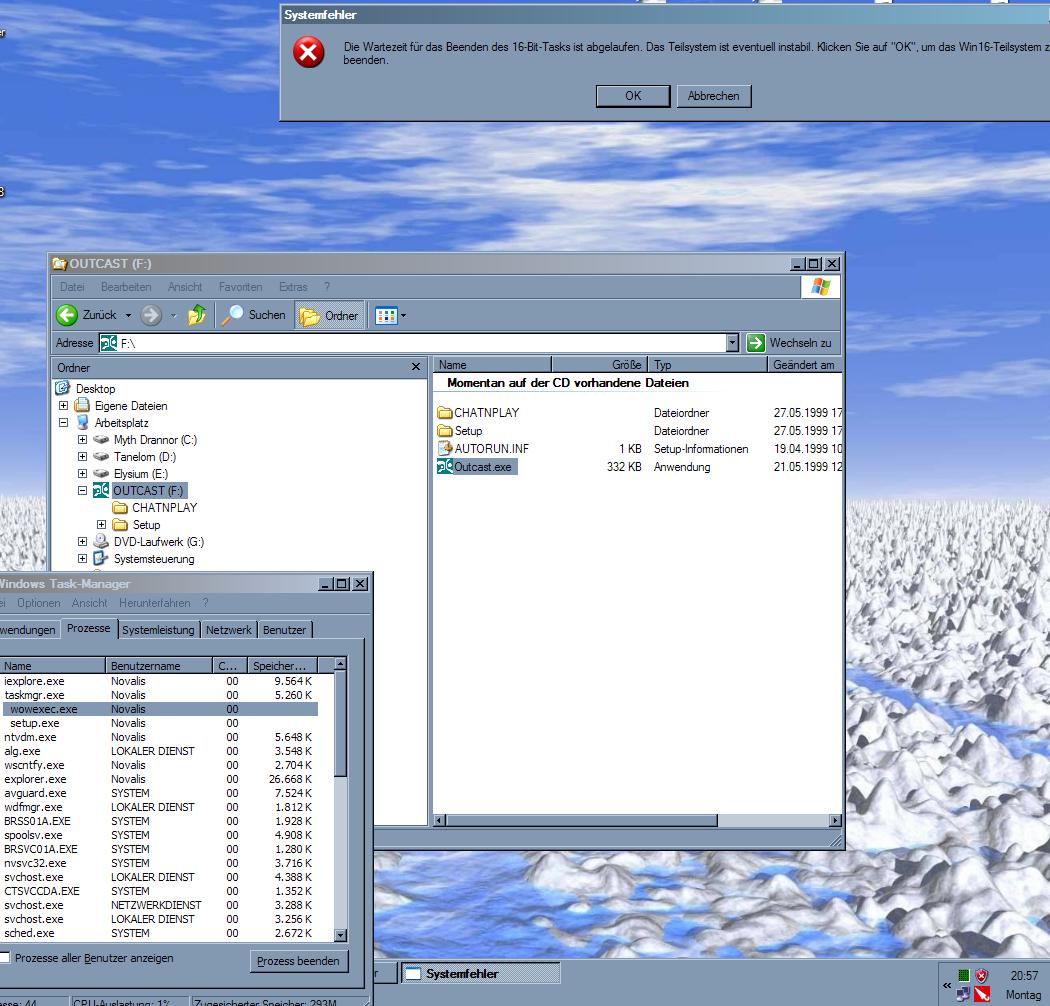1050x1006 pixels.
Task: Expand Systemsteuerung node in tree
Action: [82, 558]
